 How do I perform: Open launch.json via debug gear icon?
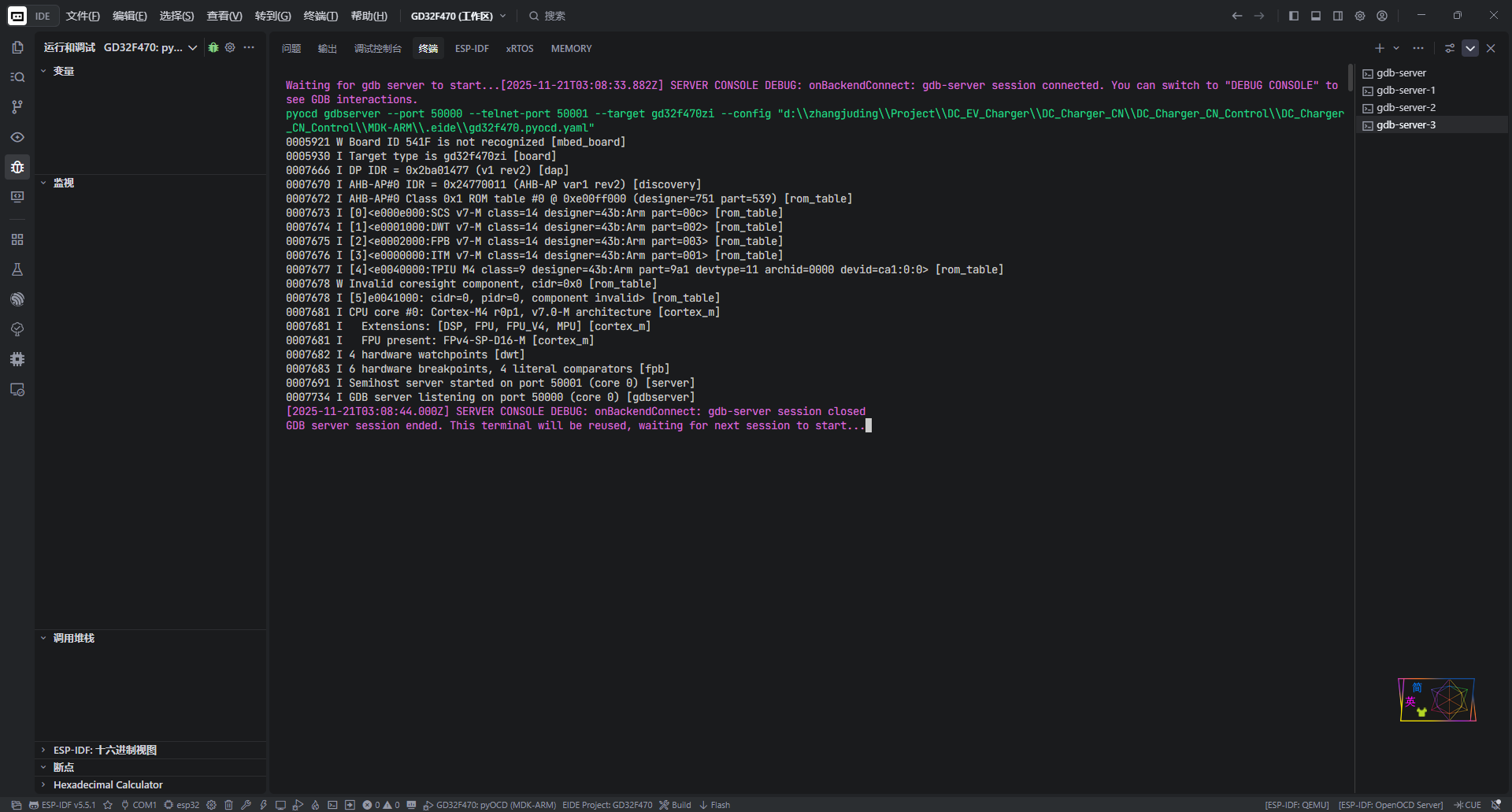pos(230,47)
